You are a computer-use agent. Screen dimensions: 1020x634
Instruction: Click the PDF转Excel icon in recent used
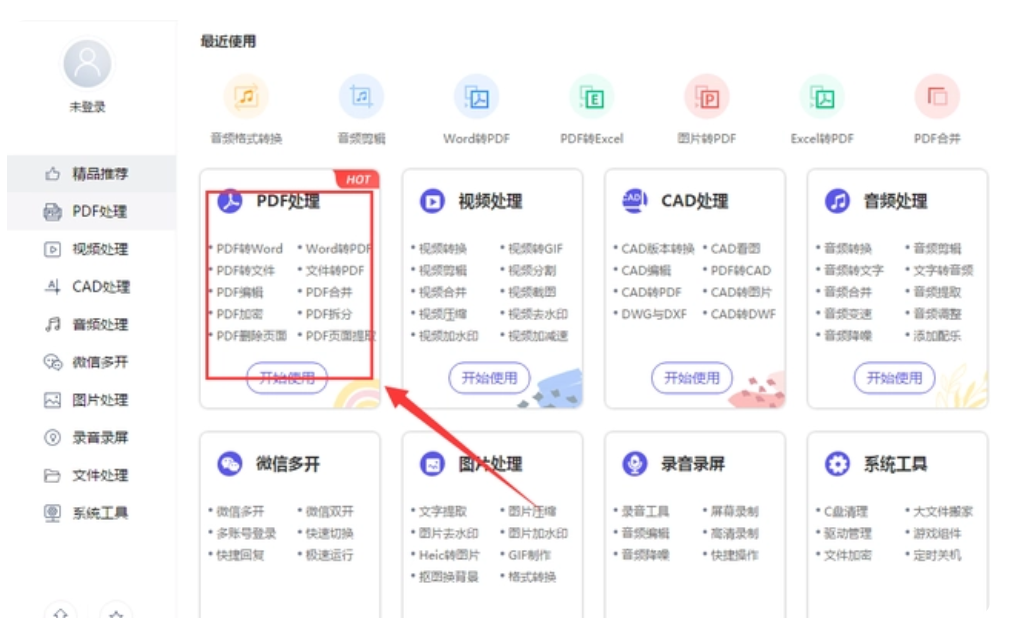(x=592, y=96)
